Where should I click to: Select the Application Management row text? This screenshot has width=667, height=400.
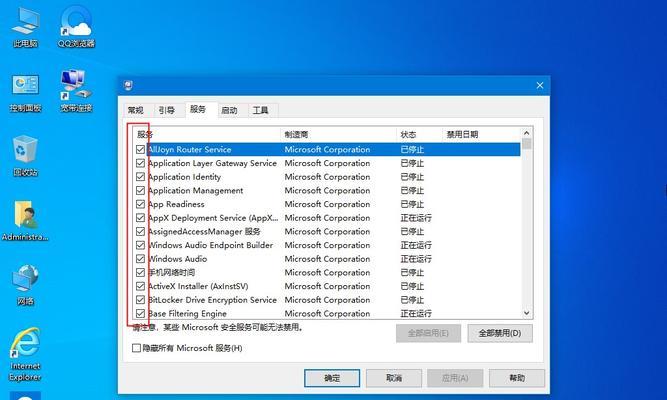pos(196,190)
